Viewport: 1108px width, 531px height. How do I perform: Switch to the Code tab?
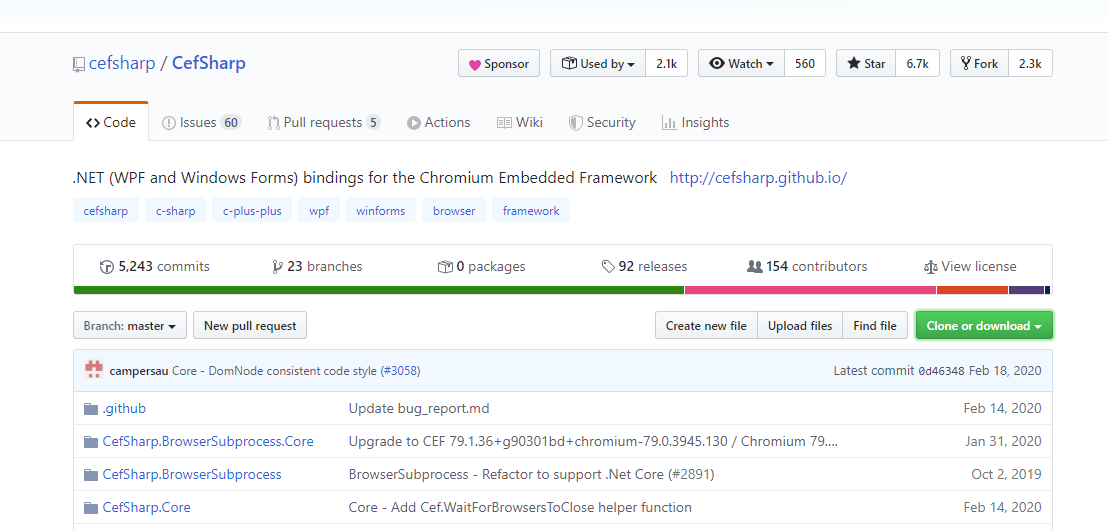click(111, 122)
